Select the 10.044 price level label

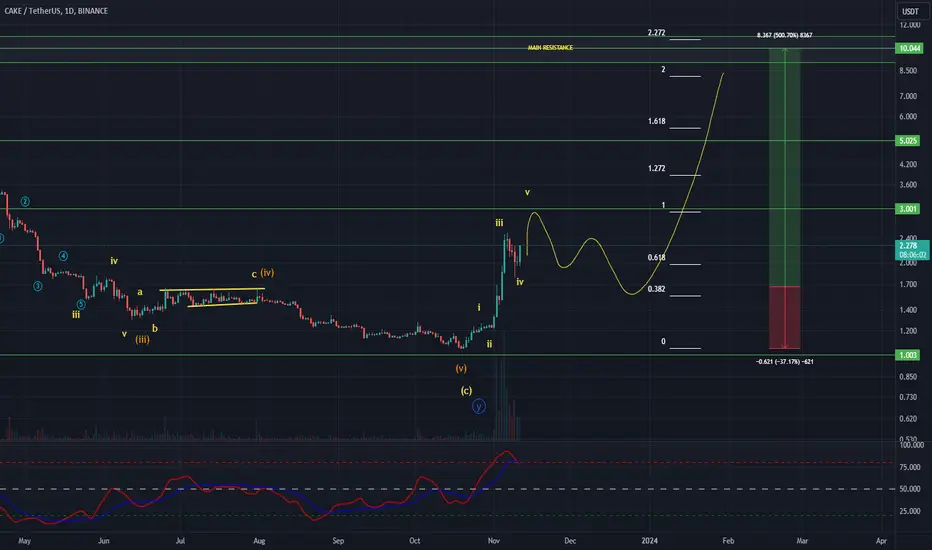click(x=909, y=48)
